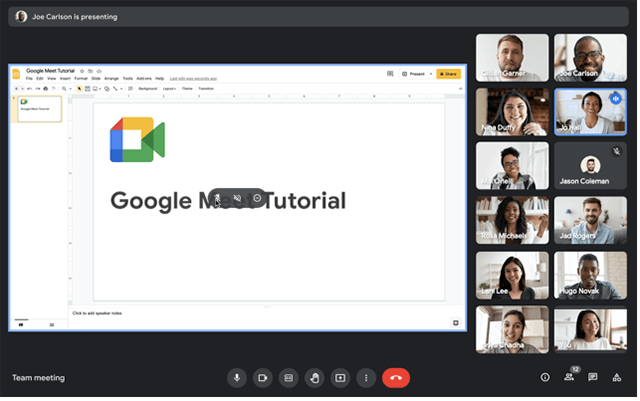The width and height of the screenshot is (640, 401).
Task: Click the undo icon in Slides toolbar
Action: pos(29,89)
